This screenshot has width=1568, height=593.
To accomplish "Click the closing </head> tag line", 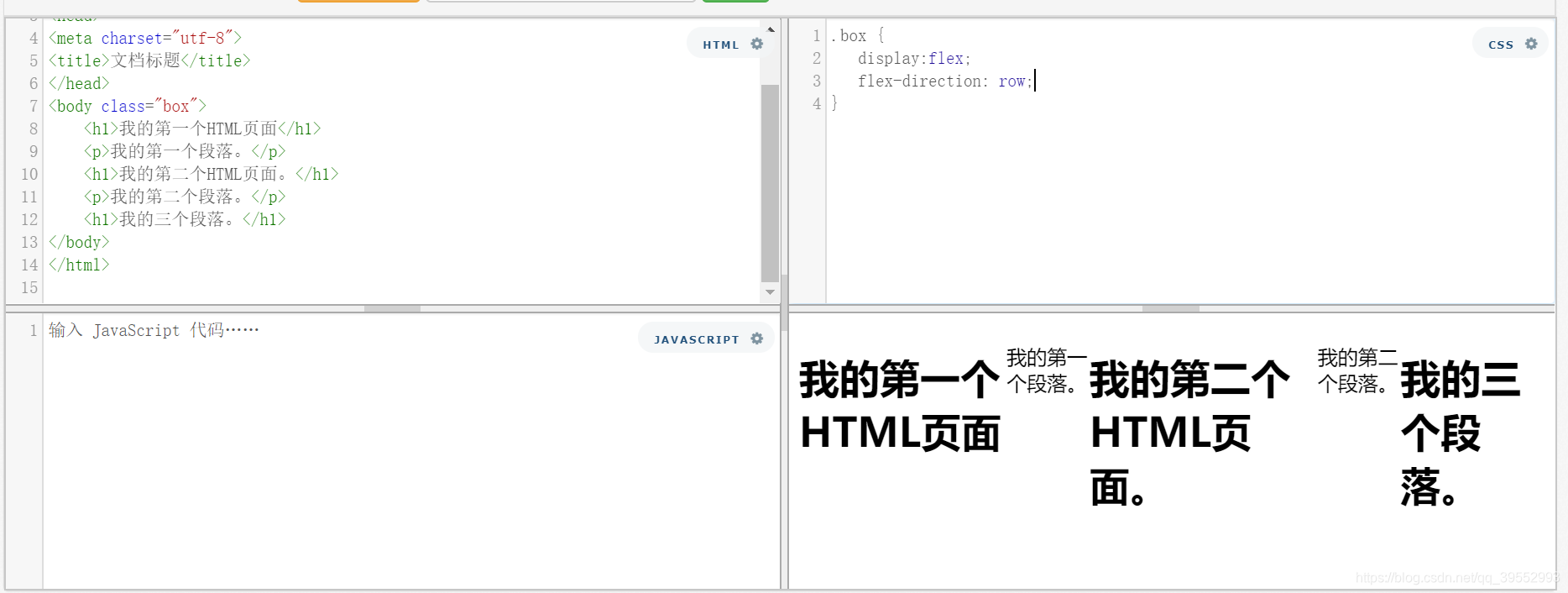I will (x=79, y=83).
